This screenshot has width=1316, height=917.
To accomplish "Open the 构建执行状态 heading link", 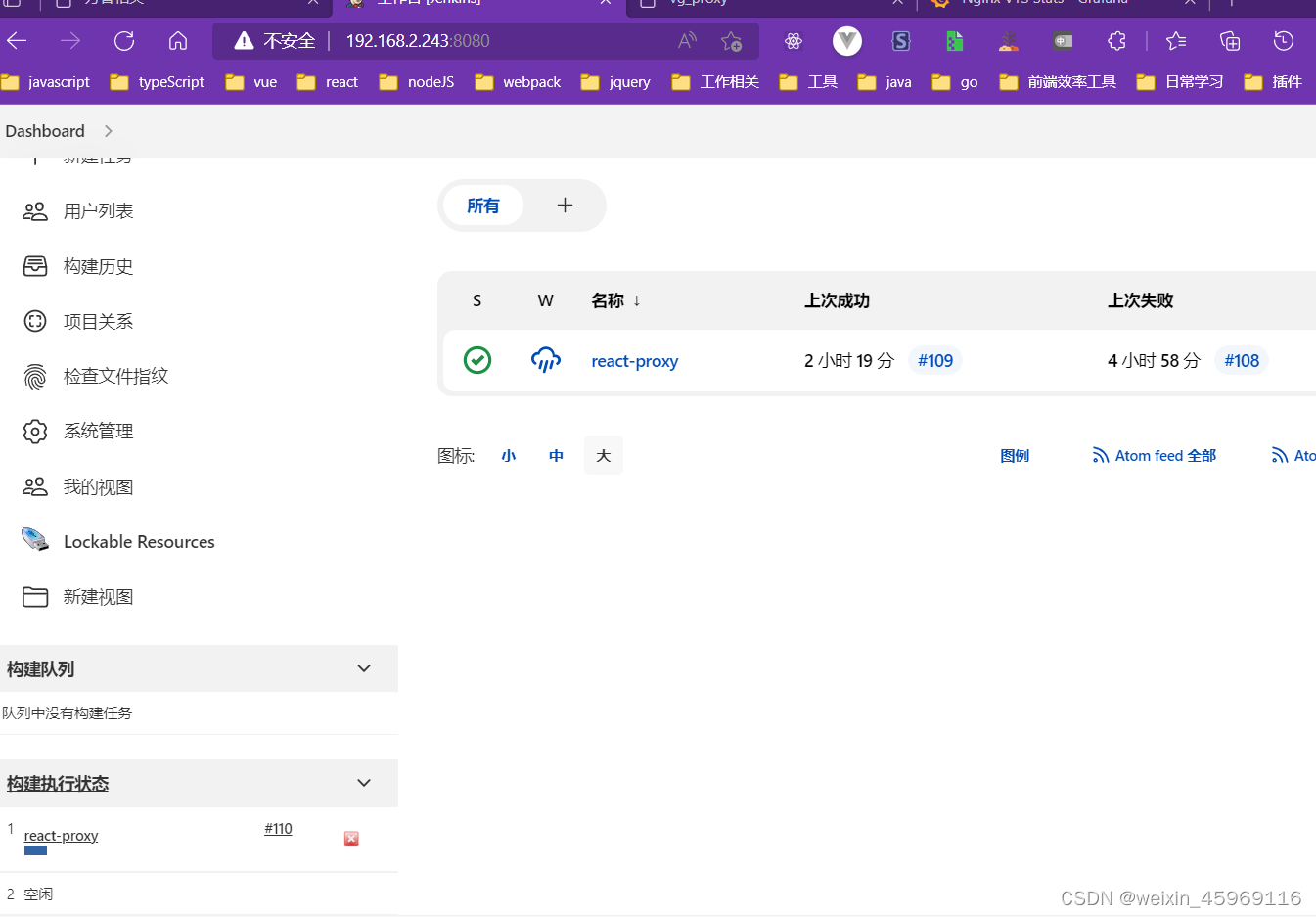I will tap(58, 784).
